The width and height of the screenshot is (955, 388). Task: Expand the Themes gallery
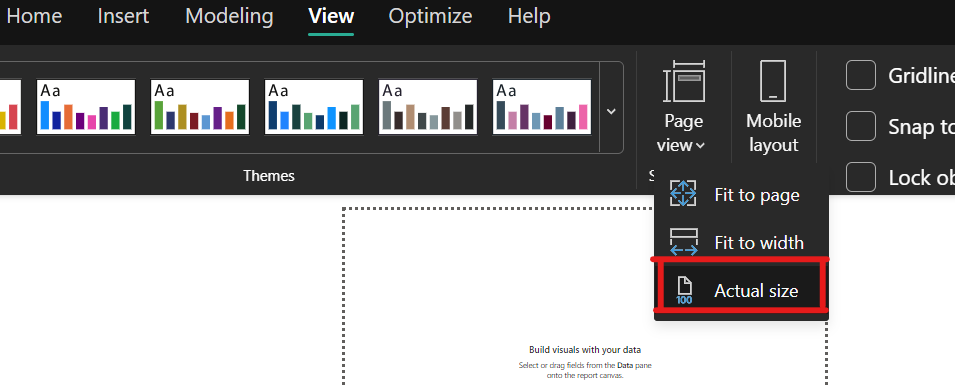click(x=611, y=111)
